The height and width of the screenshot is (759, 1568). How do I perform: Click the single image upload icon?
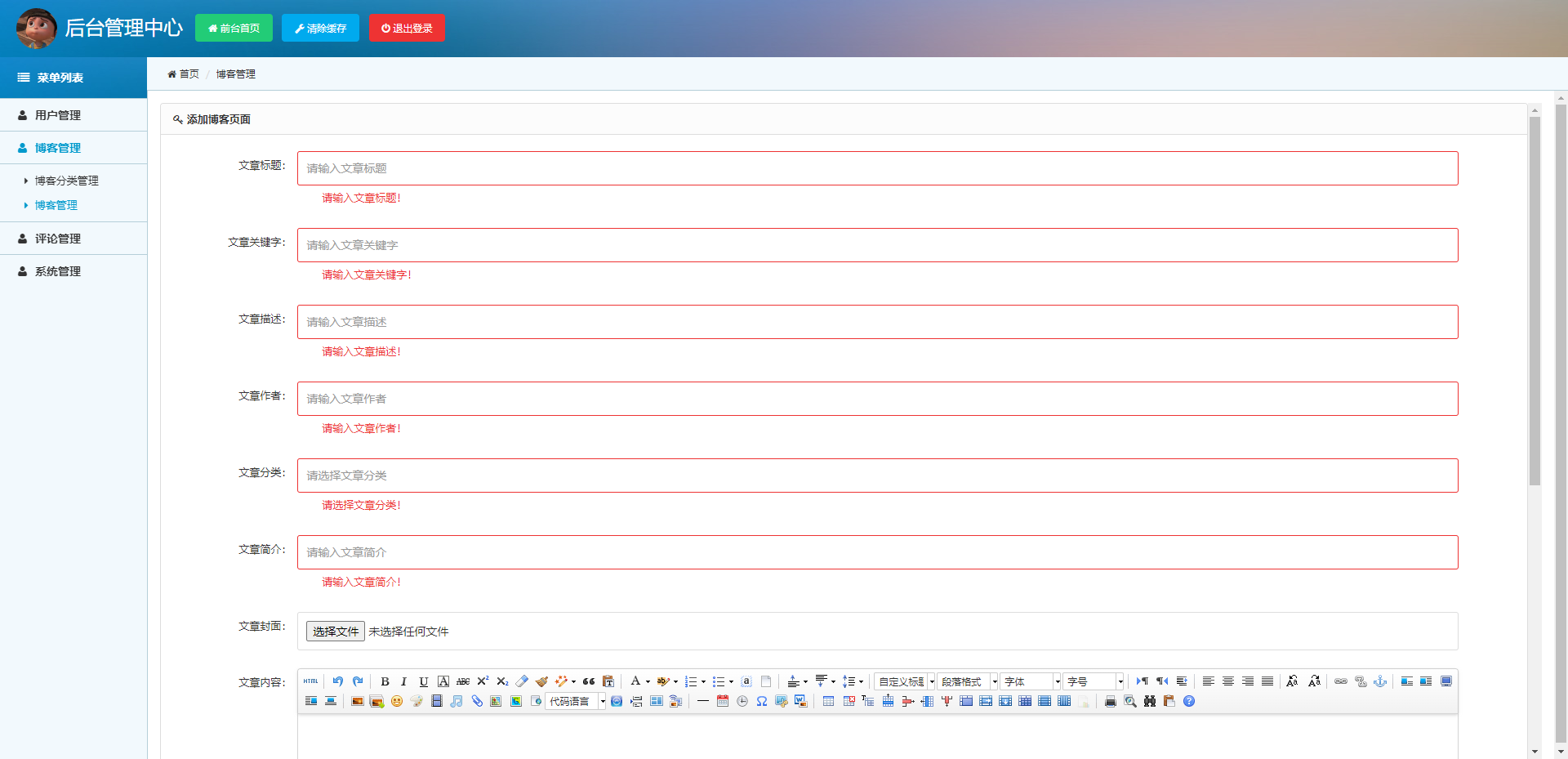click(357, 701)
